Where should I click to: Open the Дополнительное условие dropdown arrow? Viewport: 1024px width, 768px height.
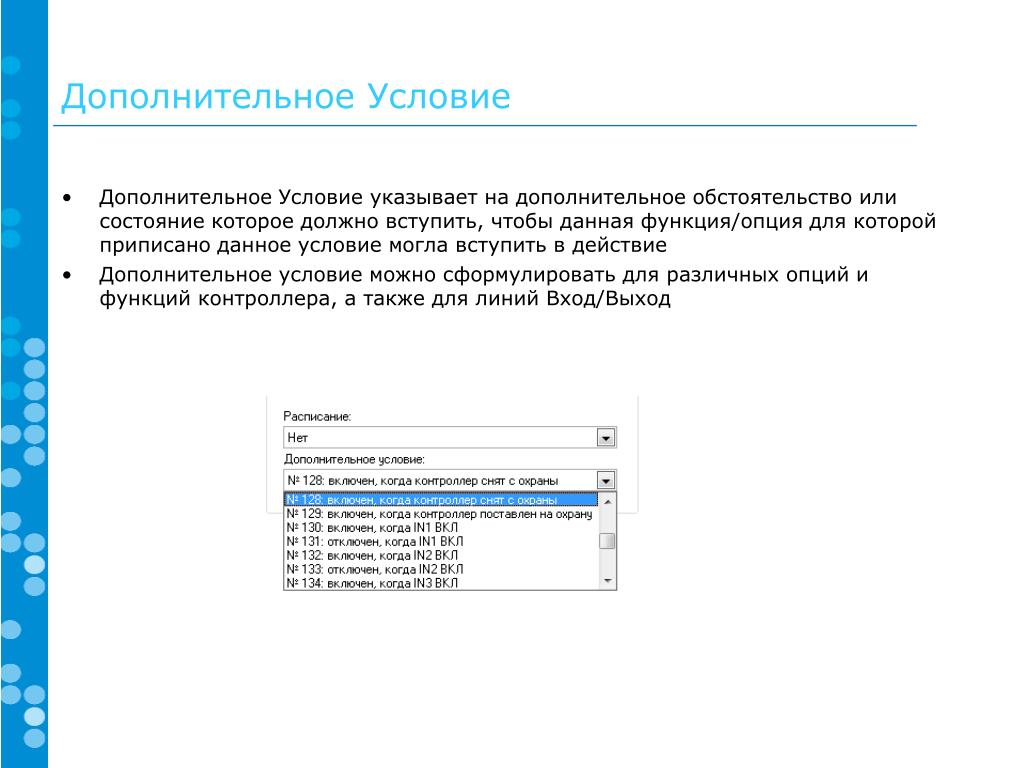point(606,481)
